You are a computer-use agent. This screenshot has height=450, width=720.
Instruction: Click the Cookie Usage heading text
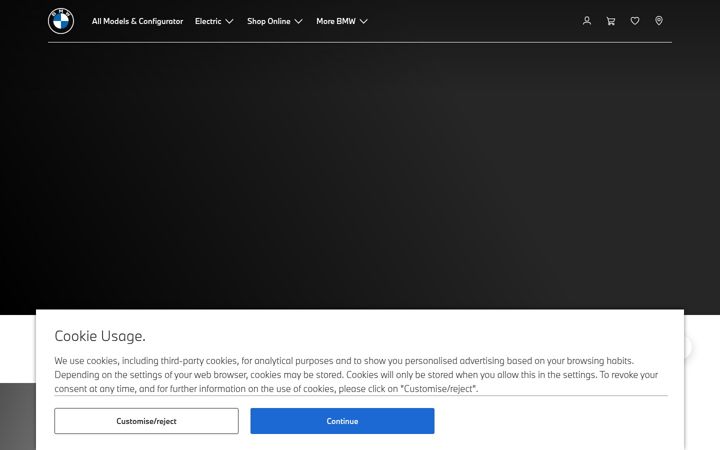pos(100,336)
